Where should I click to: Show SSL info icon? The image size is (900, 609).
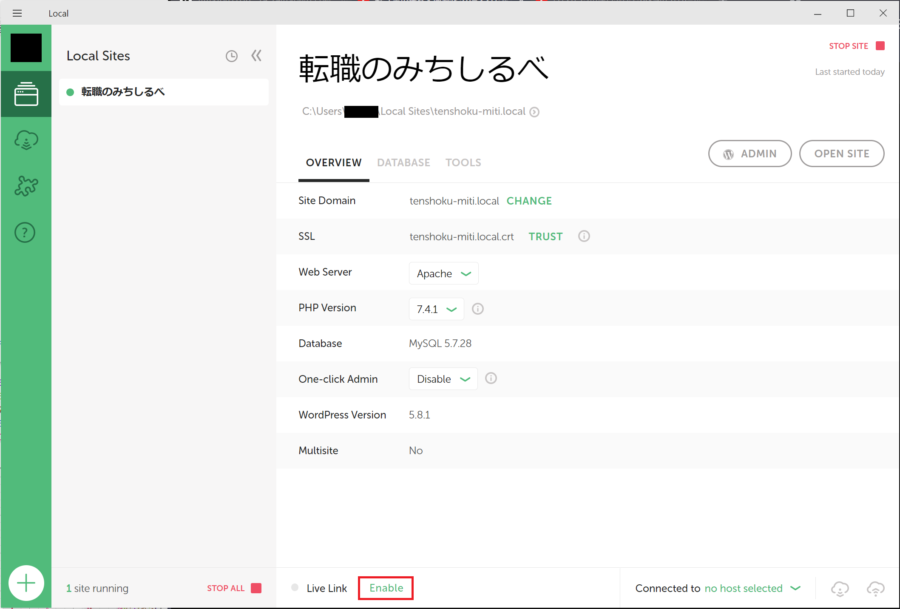tap(584, 236)
